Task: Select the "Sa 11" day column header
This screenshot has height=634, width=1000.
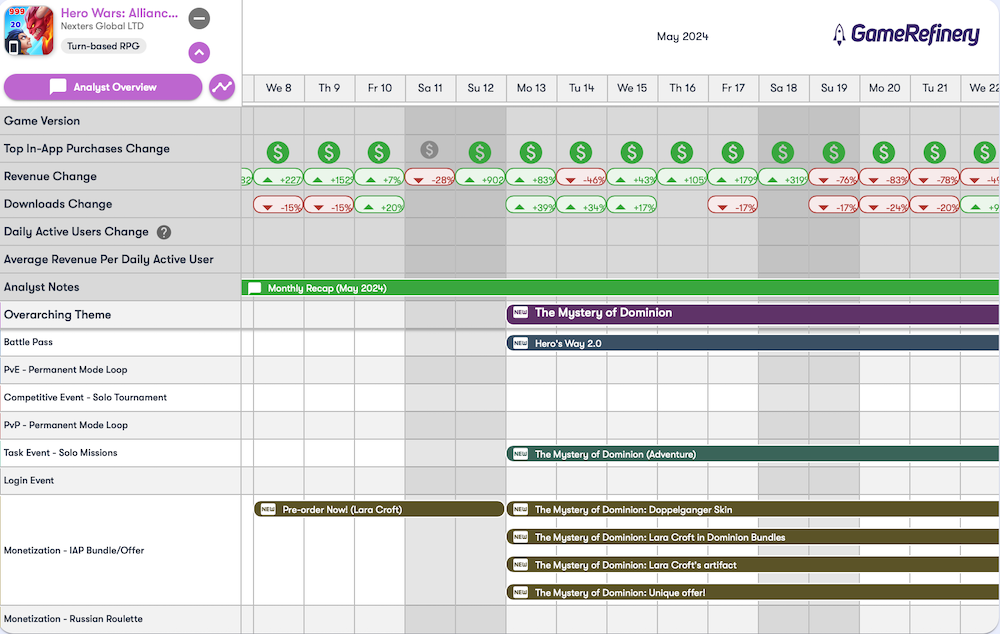Action: [430, 88]
